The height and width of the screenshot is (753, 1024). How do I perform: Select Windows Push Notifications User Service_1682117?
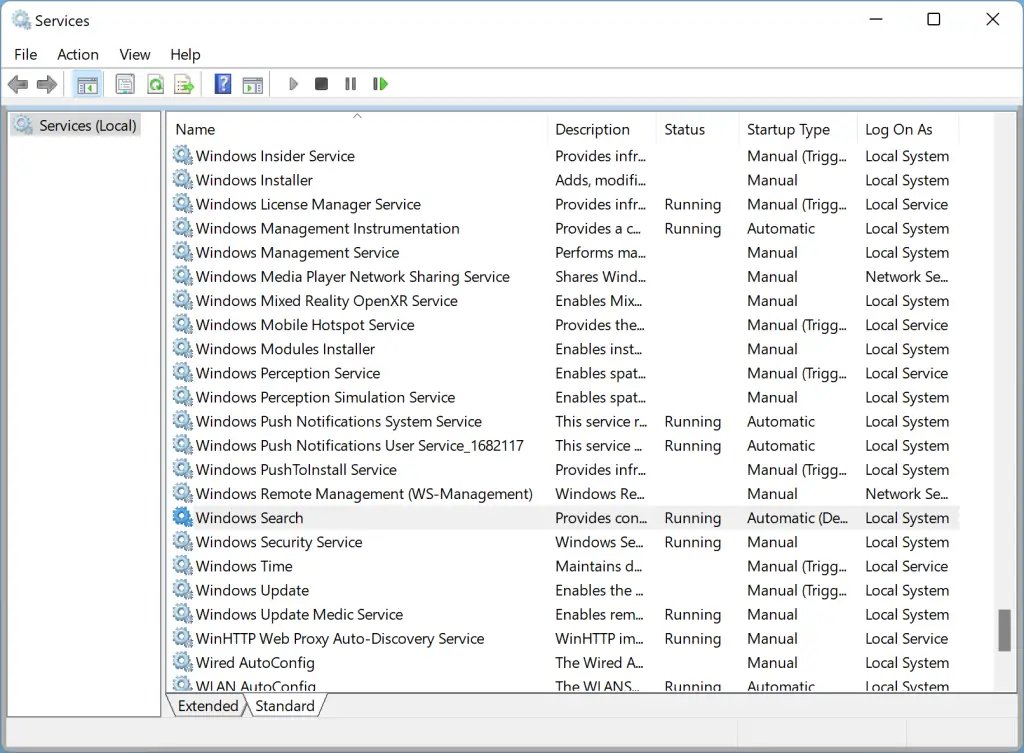tap(565, 445)
